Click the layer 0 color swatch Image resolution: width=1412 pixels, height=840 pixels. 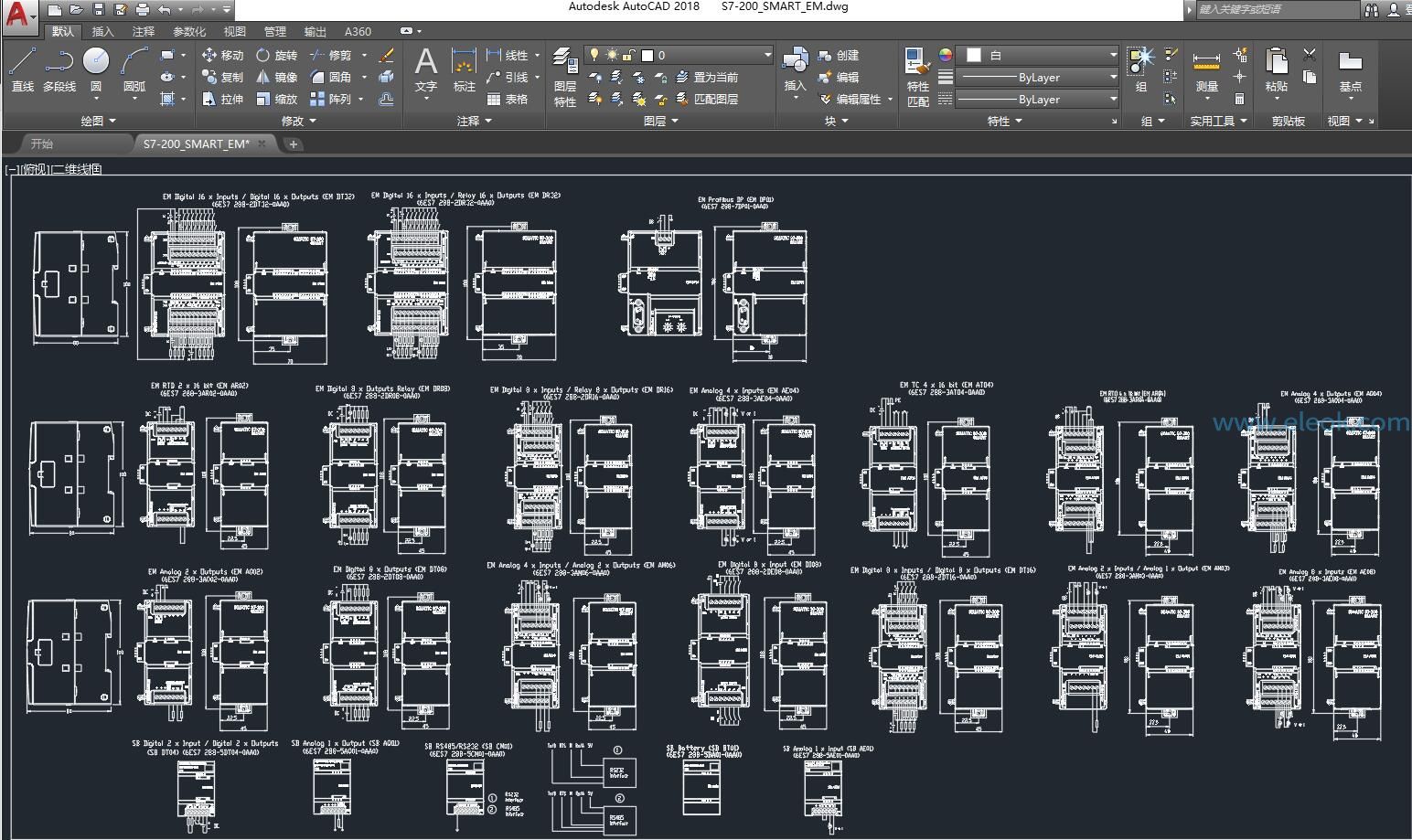[x=647, y=55]
